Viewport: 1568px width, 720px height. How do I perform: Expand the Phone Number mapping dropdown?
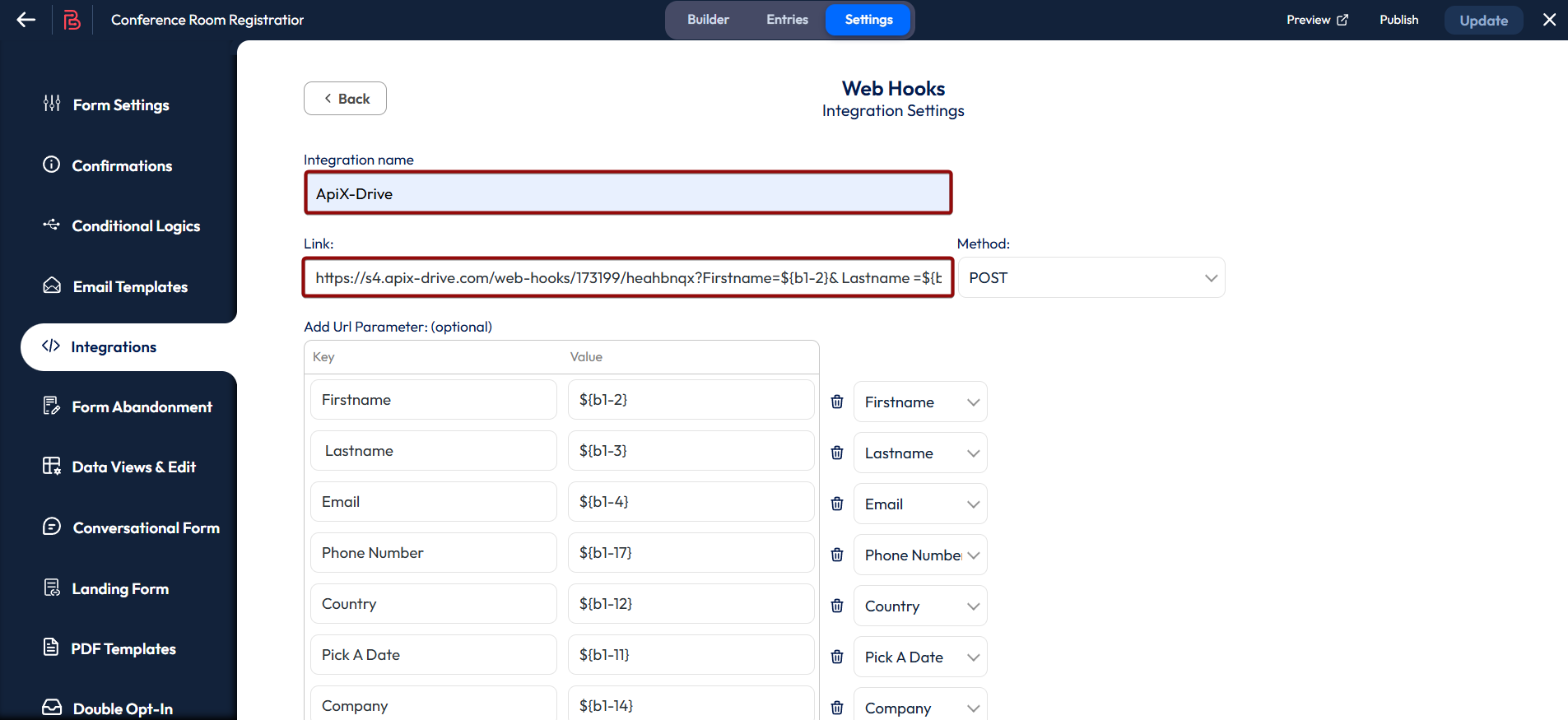(x=919, y=555)
